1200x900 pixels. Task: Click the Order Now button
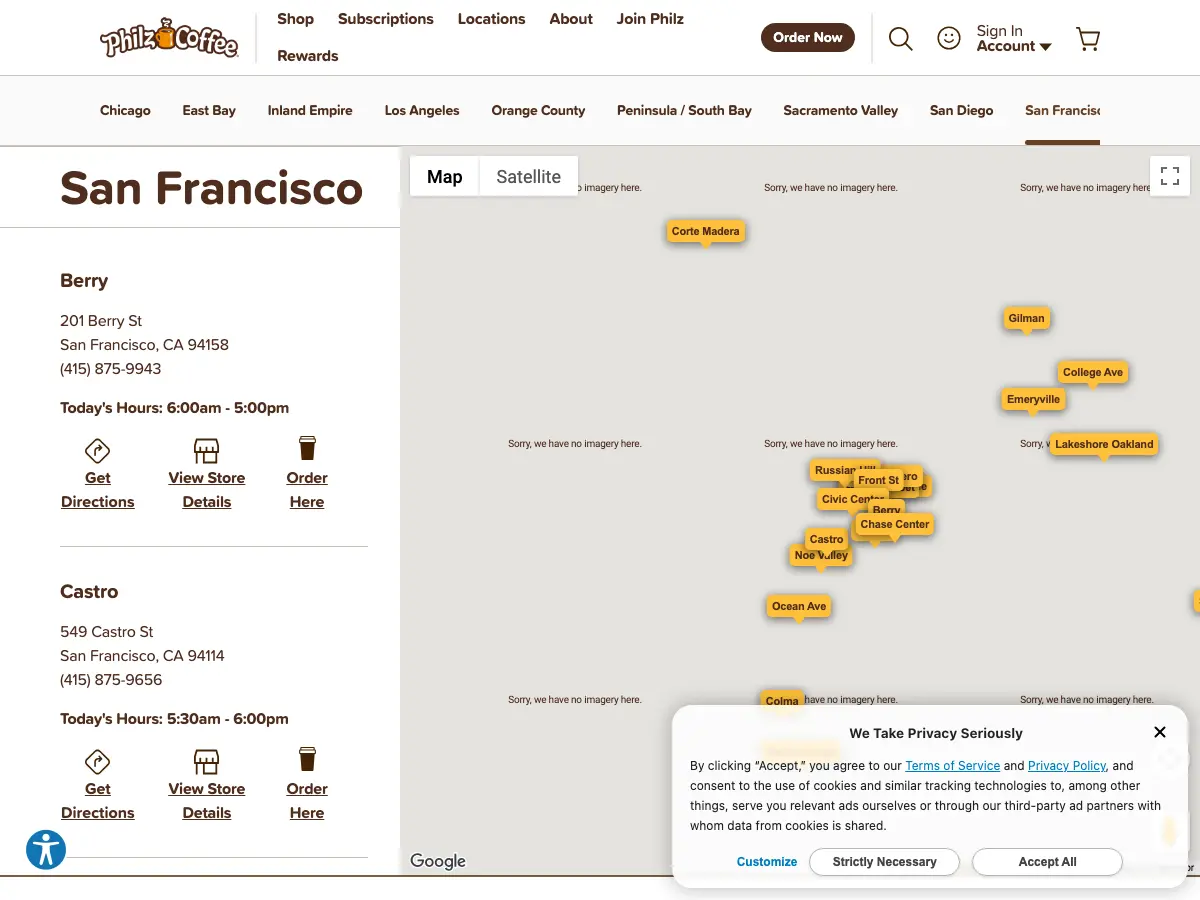pyautogui.click(x=808, y=38)
